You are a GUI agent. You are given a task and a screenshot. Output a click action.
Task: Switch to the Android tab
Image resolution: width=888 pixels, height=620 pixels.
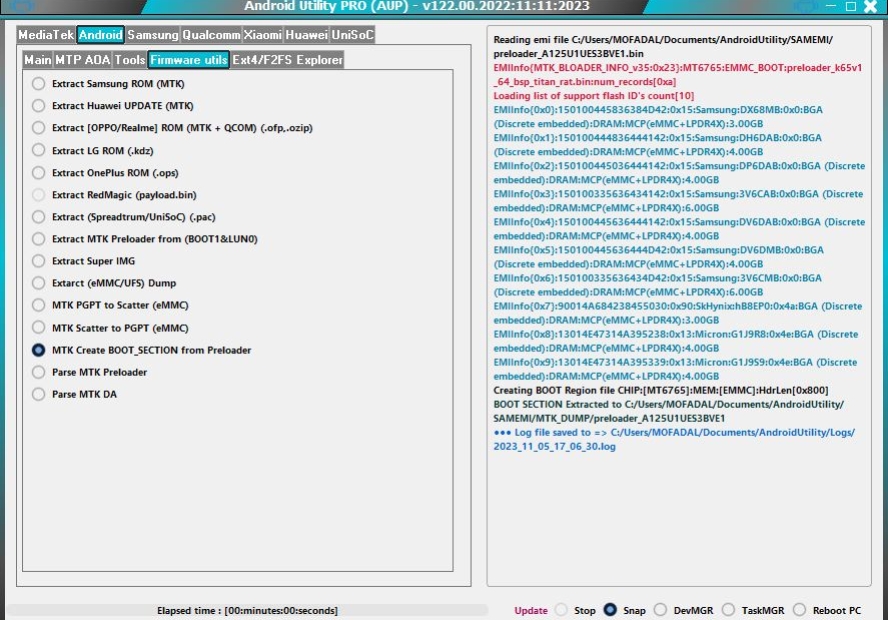(x=100, y=35)
